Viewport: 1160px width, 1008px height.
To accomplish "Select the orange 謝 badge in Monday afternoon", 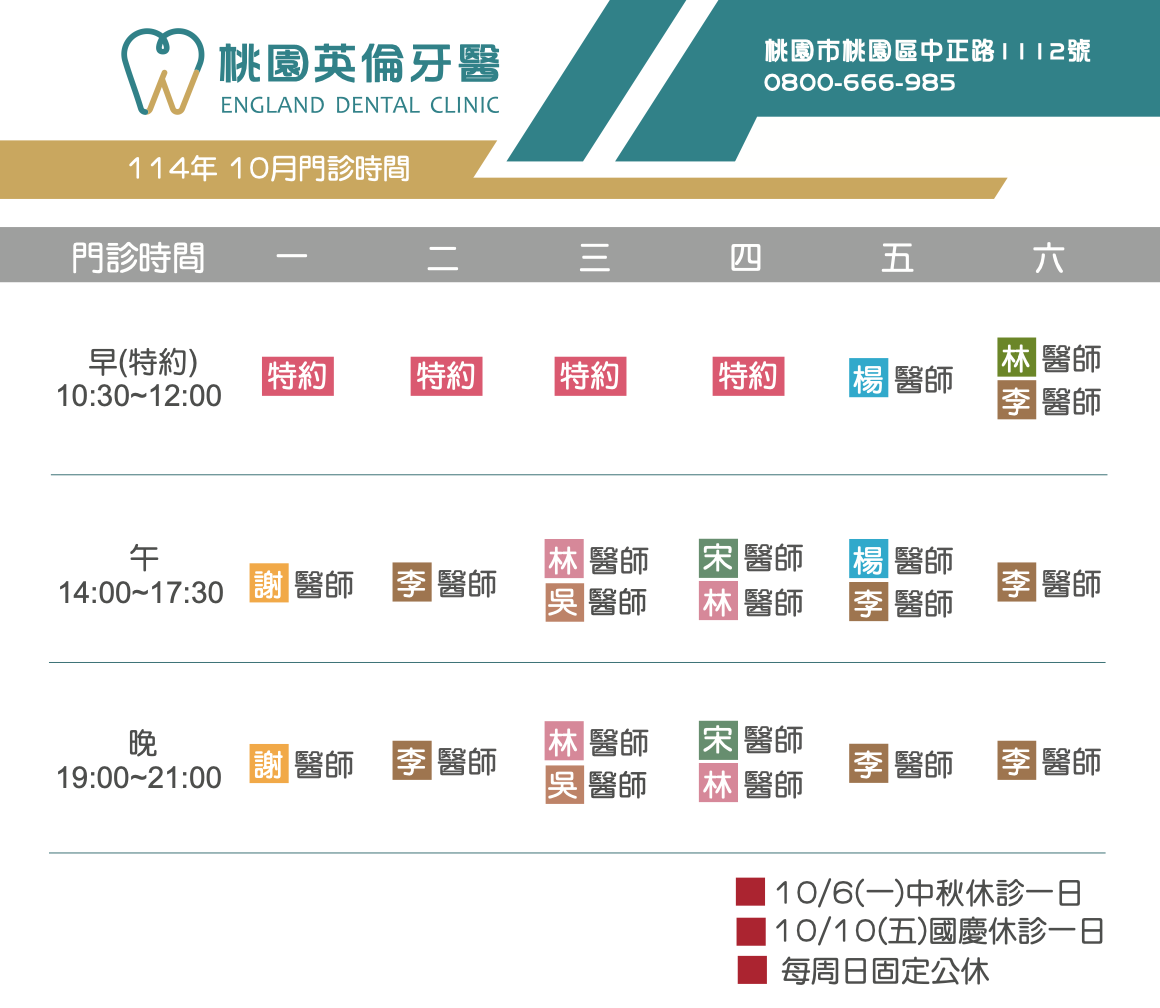I will (x=269, y=584).
